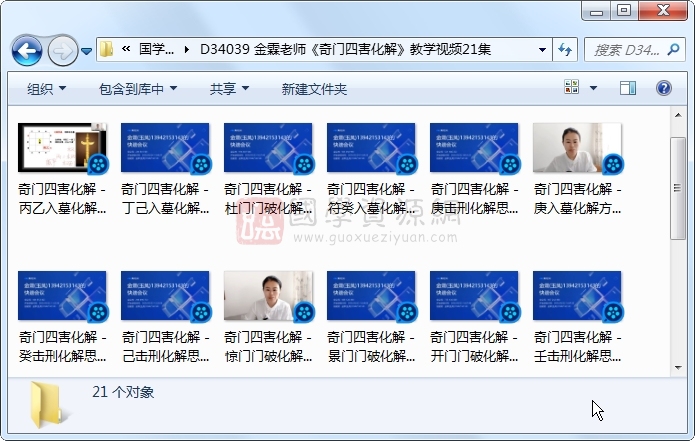695x441 pixels.
Task: Click the blue Help question mark icon
Action: point(664,88)
